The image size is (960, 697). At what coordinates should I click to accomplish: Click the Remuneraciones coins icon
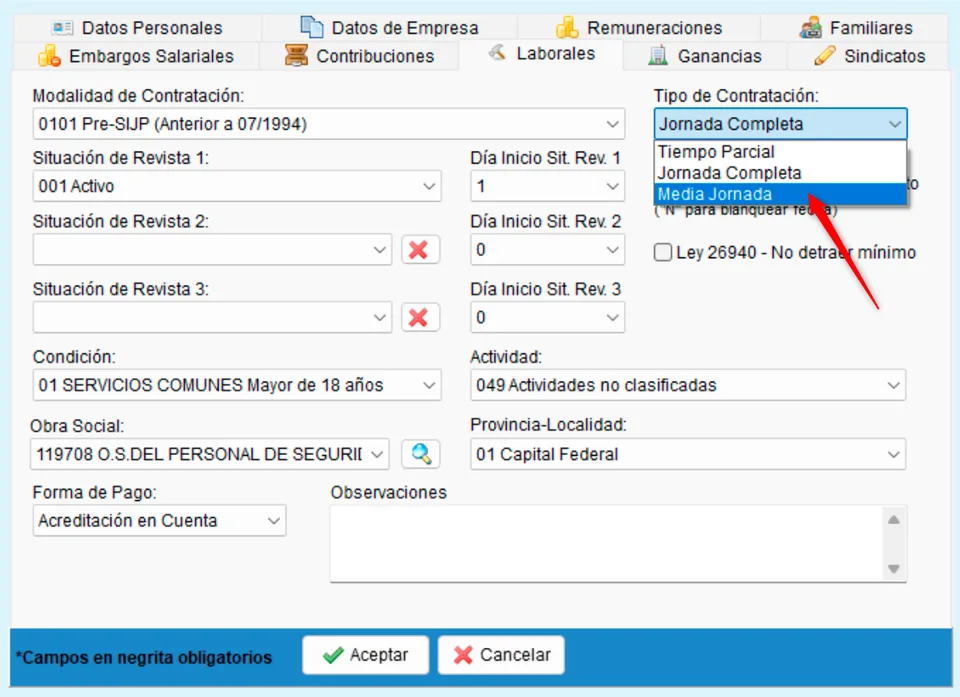(567, 28)
